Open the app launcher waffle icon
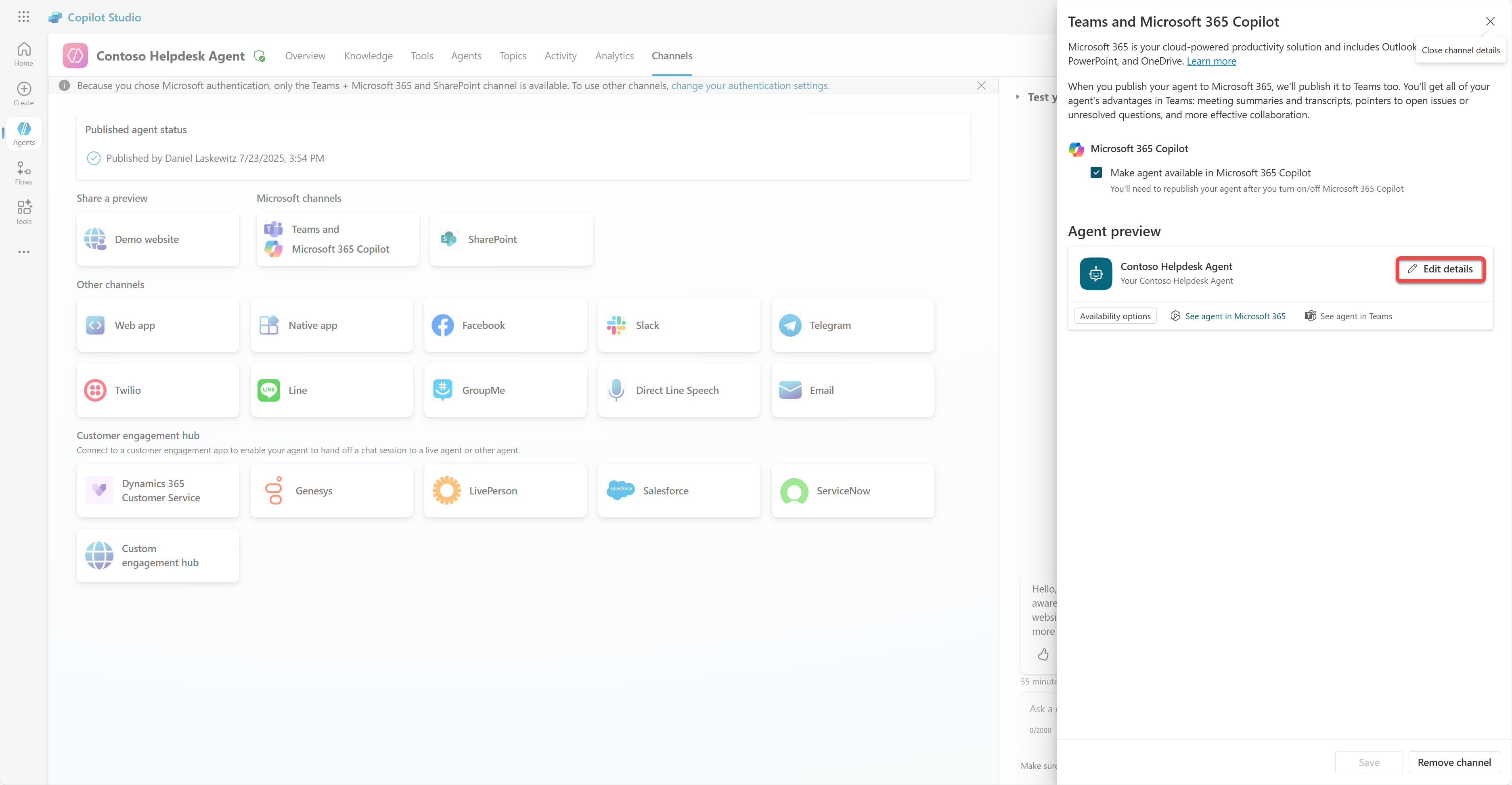This screenshot has height=785, width=1512. (23, 17)
